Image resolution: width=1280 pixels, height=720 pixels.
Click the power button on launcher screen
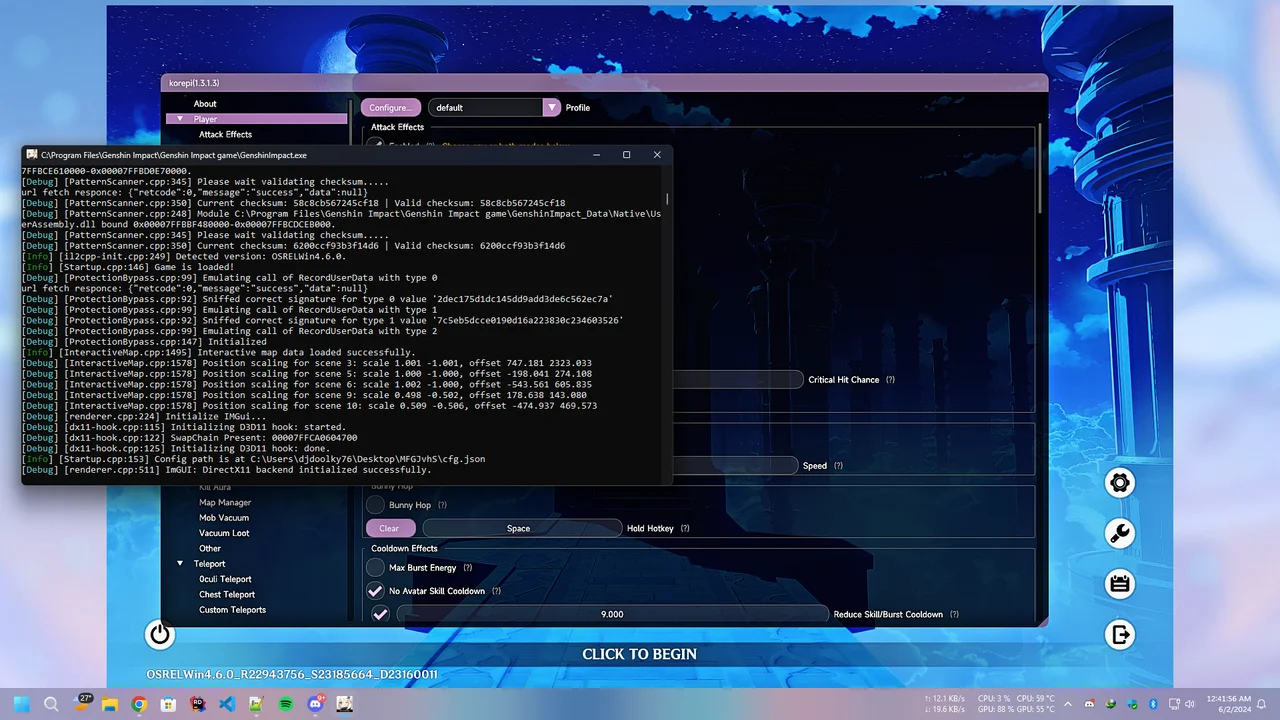(159, 634)
